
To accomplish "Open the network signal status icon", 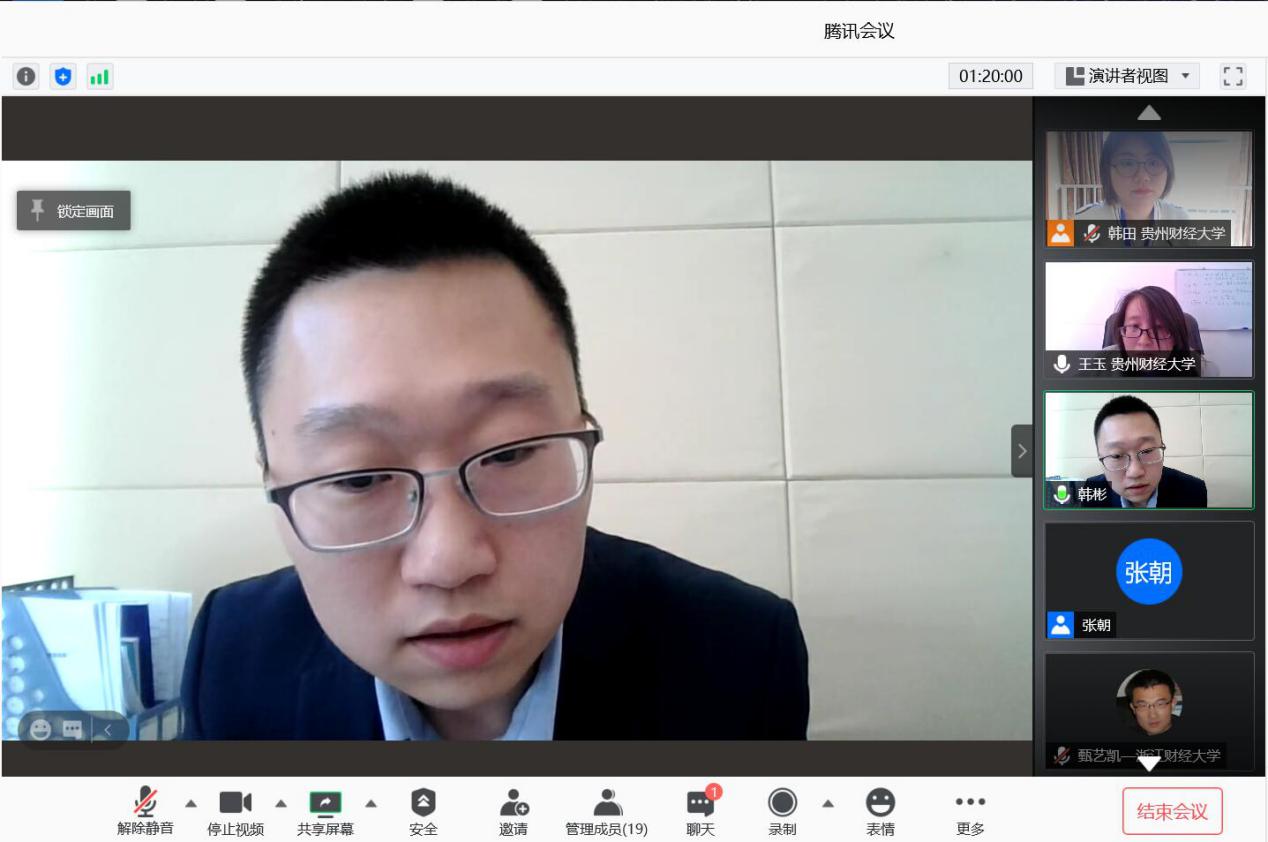I will (x=99, y=77).
